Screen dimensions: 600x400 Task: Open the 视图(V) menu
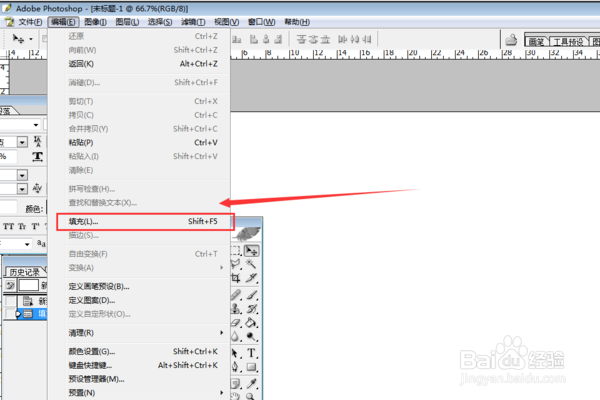coord(226,22)
